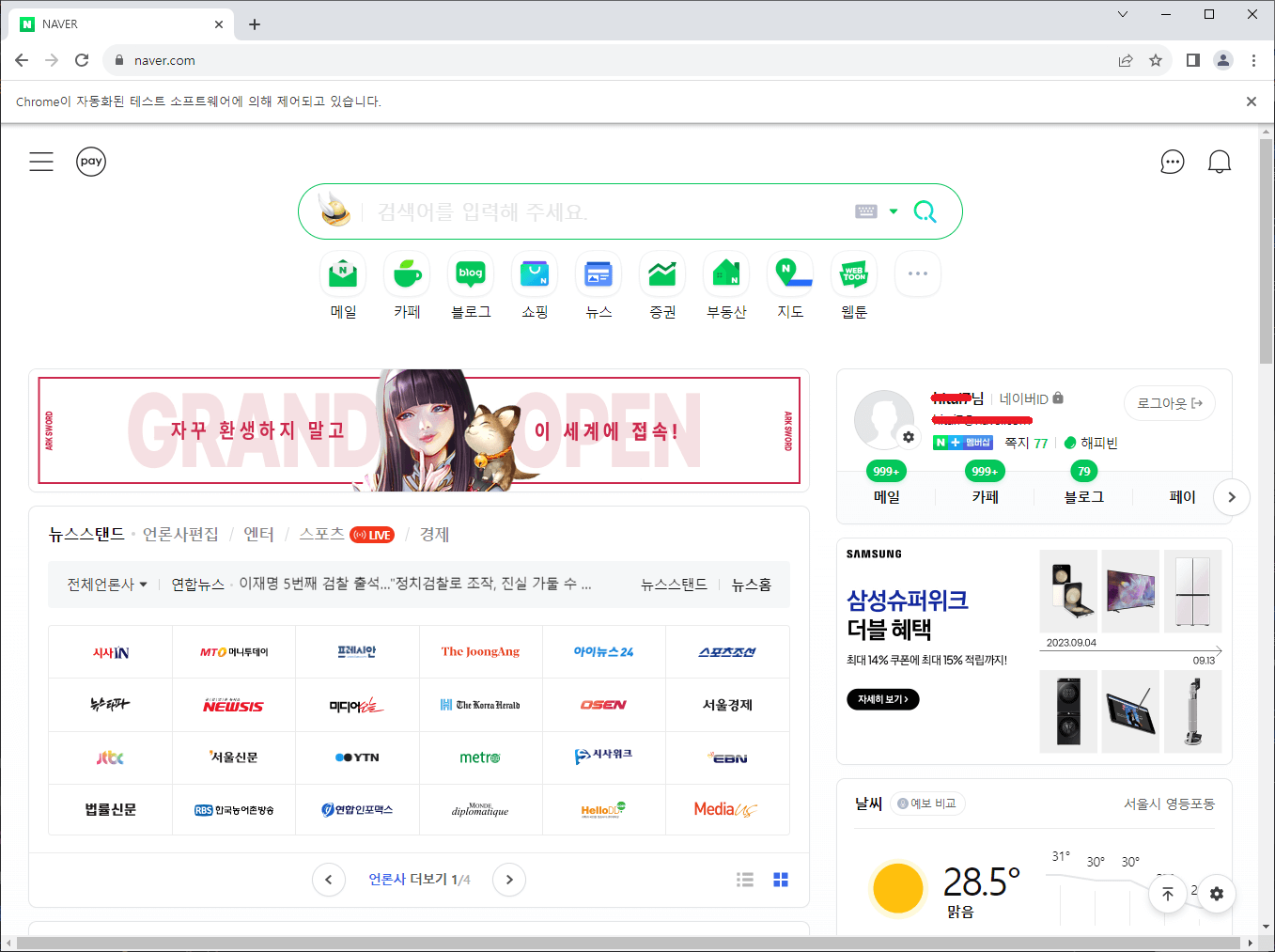Open the The JoongAng press logo

(x=480, y=652)
